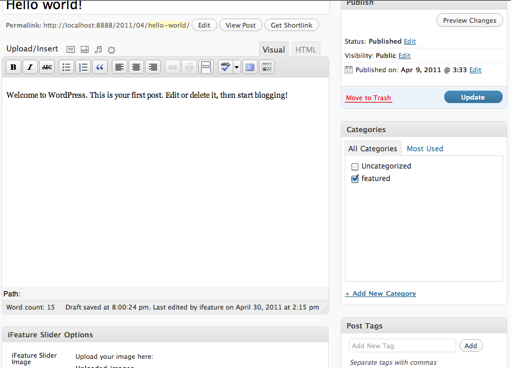Toggle fullscreen editing mode
This screenshot has width=511, height=370.
[x=250, y=67]
